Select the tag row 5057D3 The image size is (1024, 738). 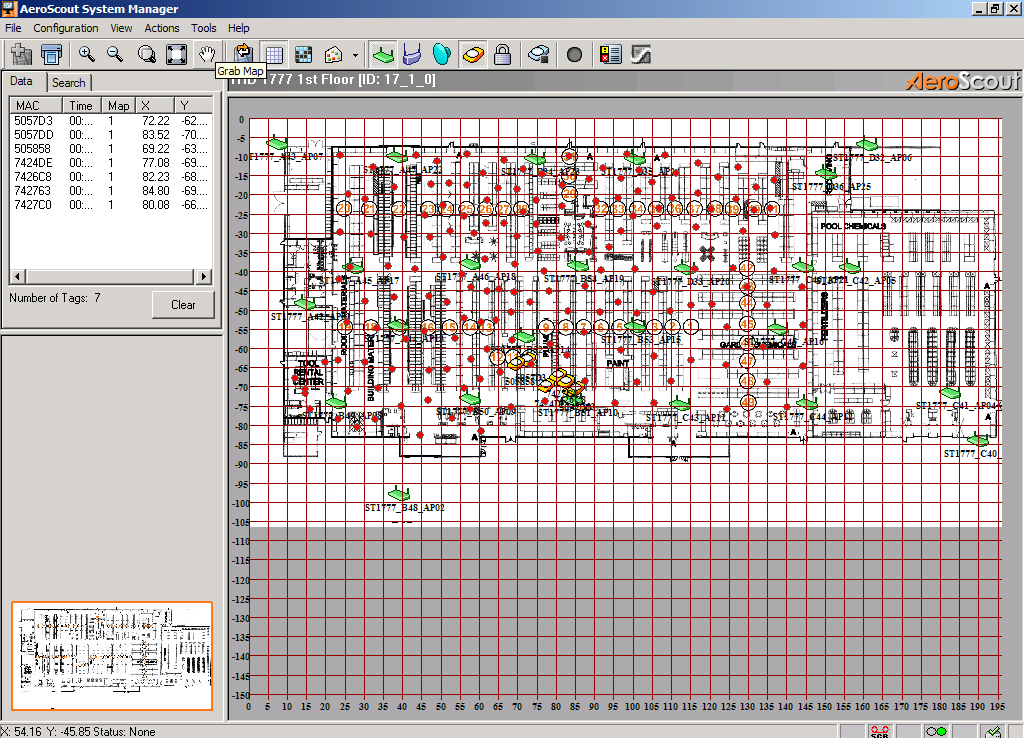pos(110,121)
